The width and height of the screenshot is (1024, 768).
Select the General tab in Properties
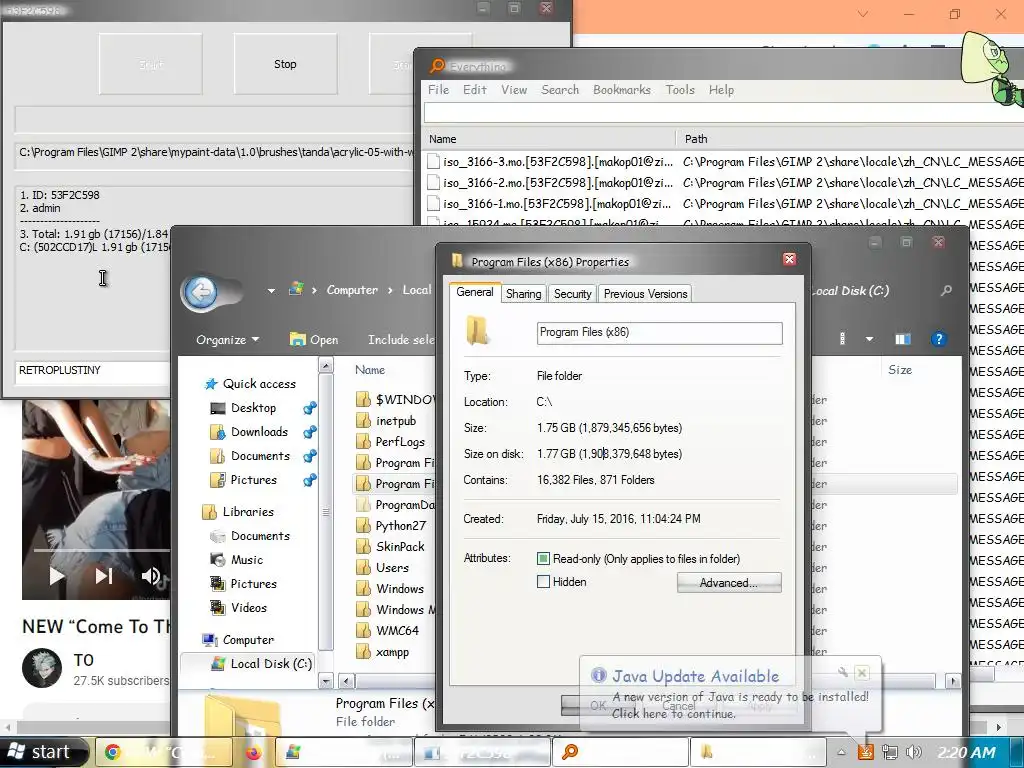pos(475,292)
